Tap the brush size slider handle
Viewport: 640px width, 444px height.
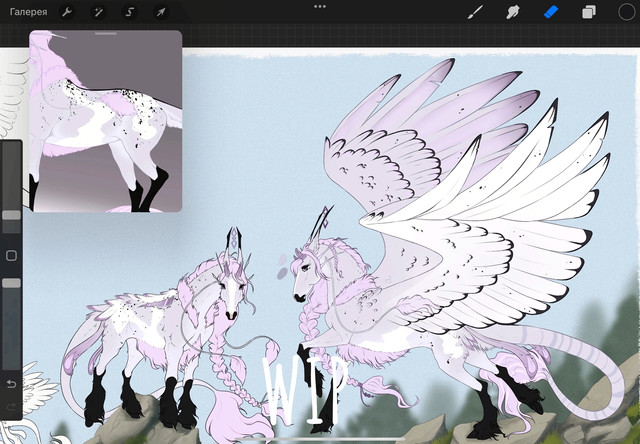[x=11, y=215]
